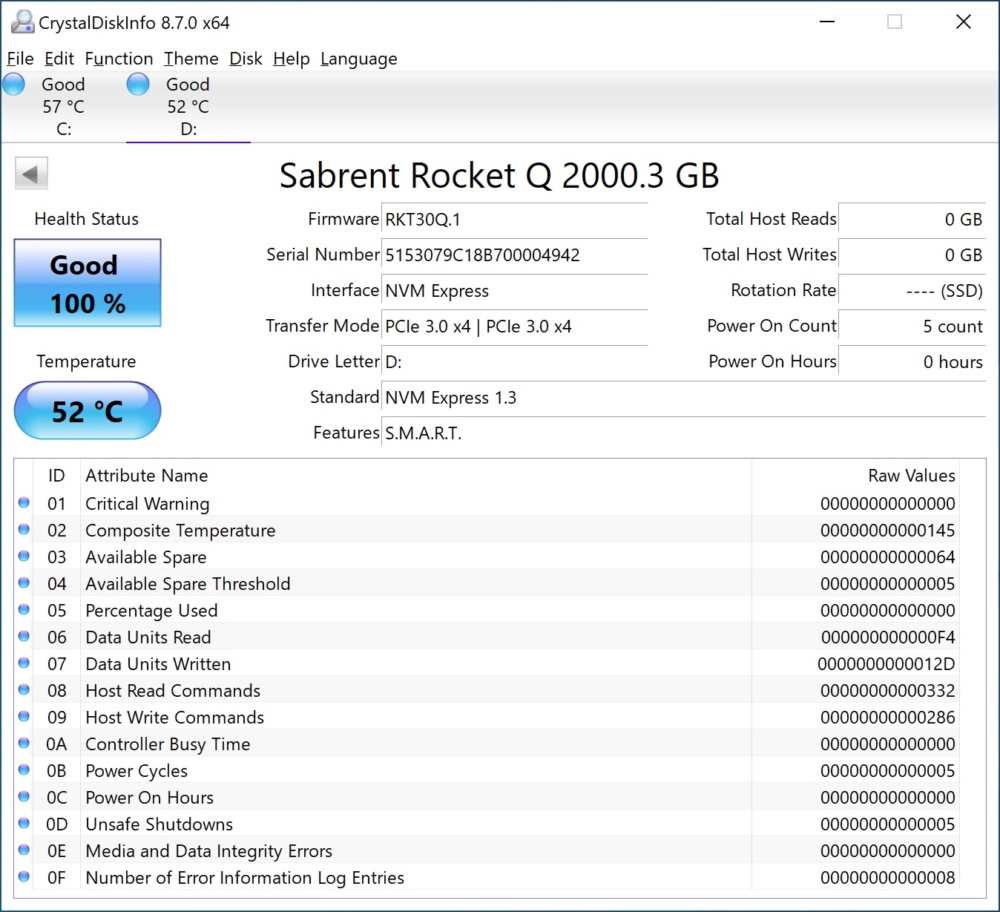This screenshot has width=1000, height=912.
Task: Click status dot for Power Cycles row
Action: tap(24, 770)
